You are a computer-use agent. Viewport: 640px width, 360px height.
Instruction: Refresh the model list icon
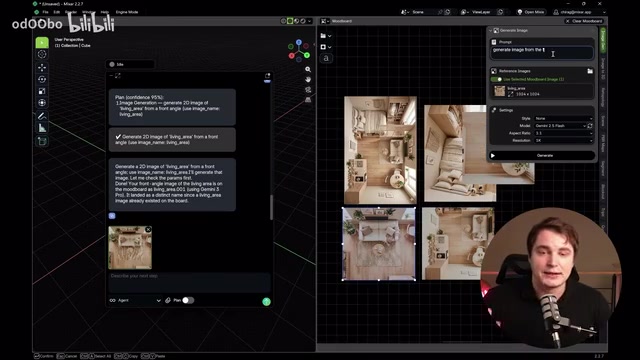pyautogui.click(x=590, y=126)
